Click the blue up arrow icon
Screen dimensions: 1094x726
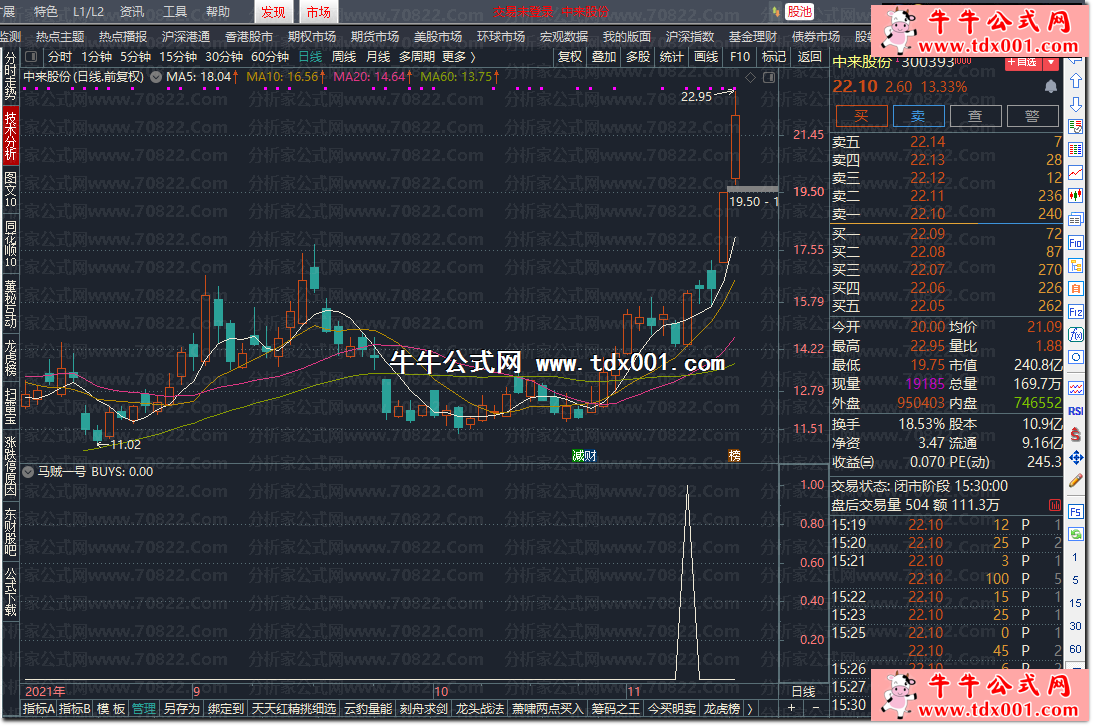[x=1076, y=80]
